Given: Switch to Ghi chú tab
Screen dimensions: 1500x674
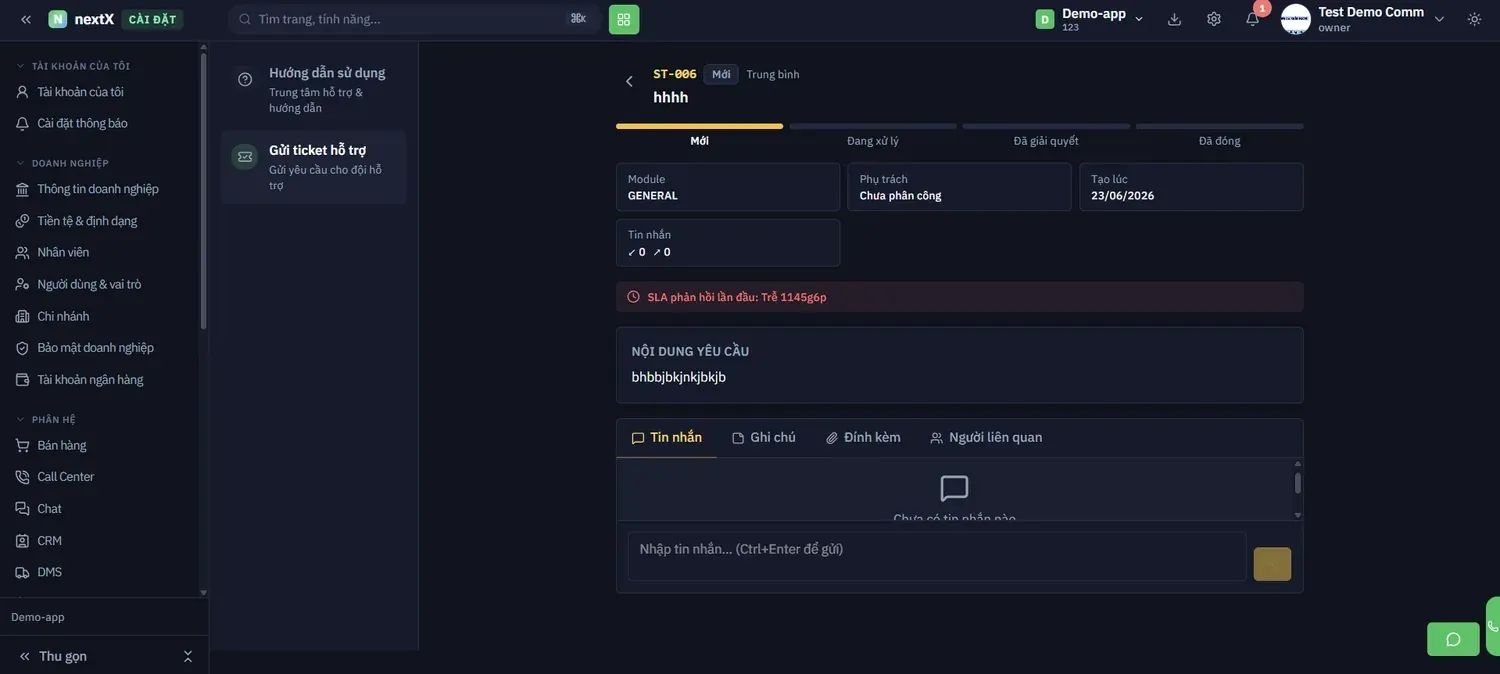Looking at the screenshot, I should click(x=764, y=438).
